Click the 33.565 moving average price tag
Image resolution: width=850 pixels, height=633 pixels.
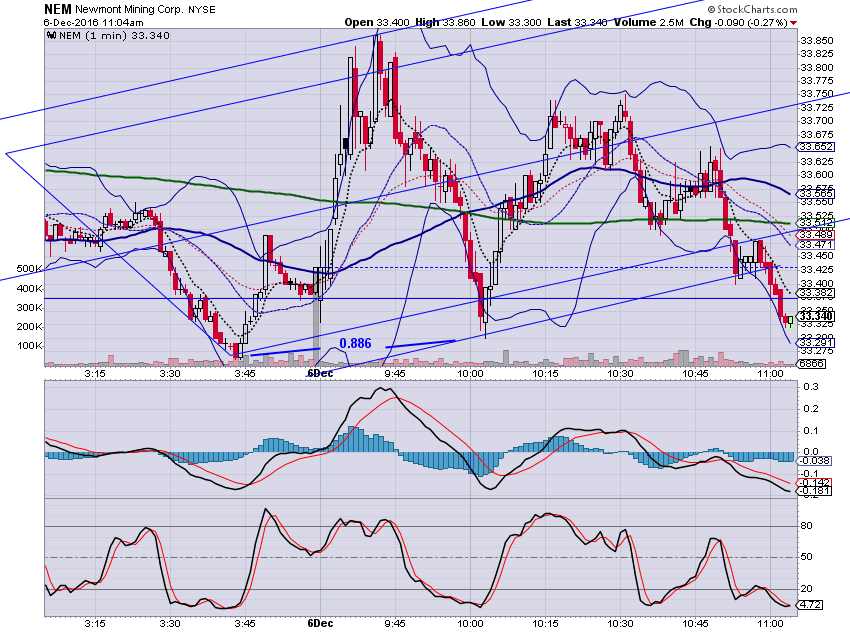coord(816,193)
